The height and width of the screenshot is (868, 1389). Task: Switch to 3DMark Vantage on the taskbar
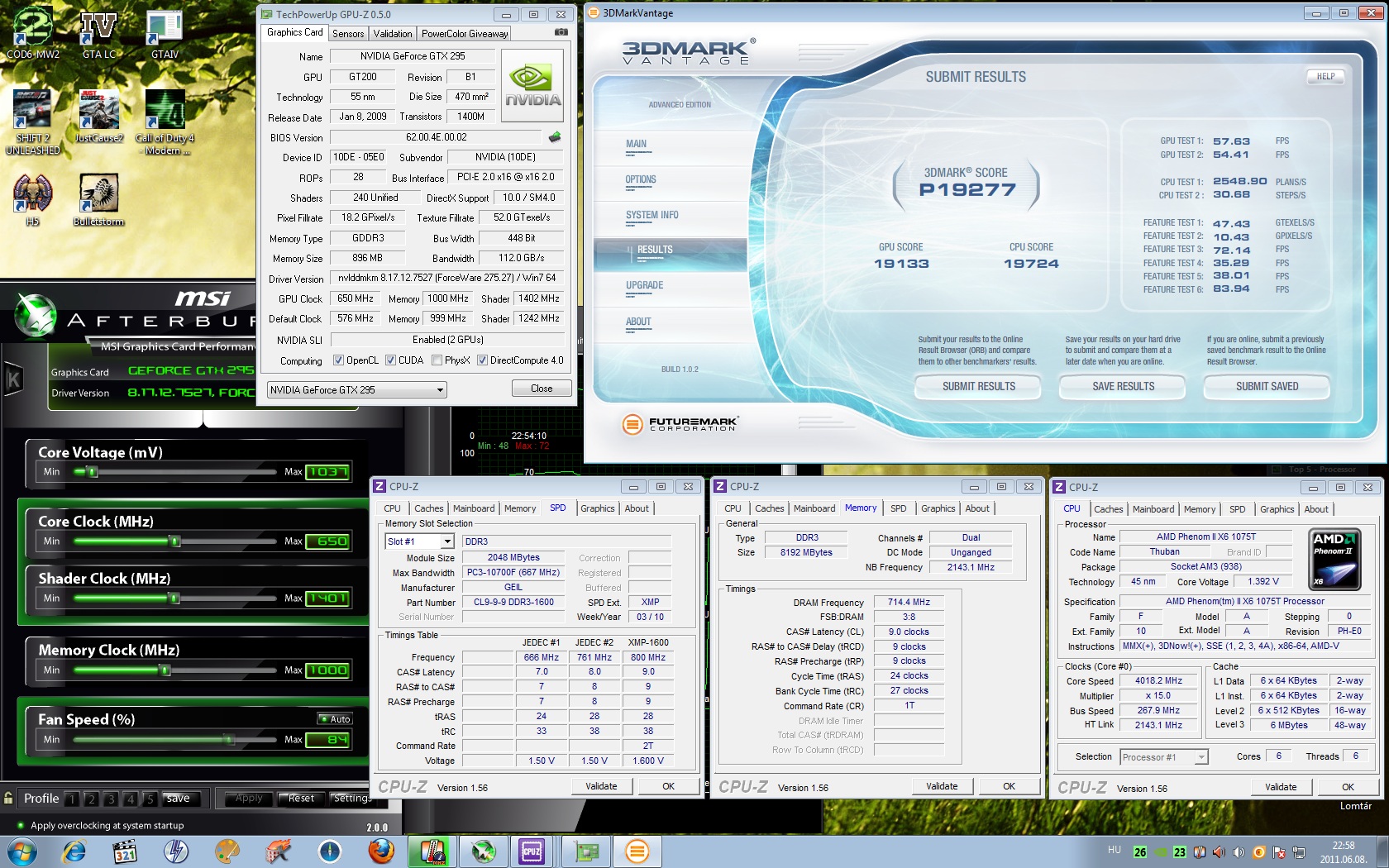coord(637,851)
